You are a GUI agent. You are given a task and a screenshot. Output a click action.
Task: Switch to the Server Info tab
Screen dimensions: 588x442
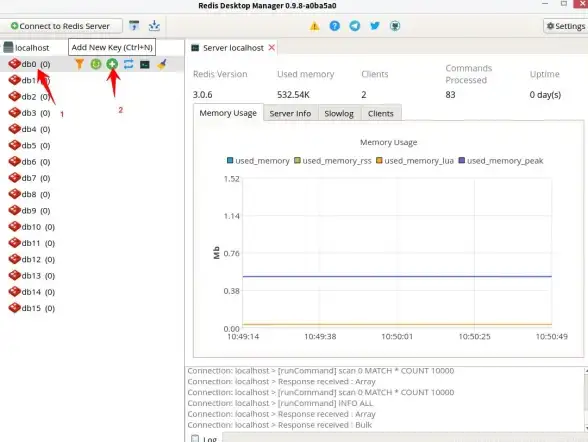click(x=290, y=113)
